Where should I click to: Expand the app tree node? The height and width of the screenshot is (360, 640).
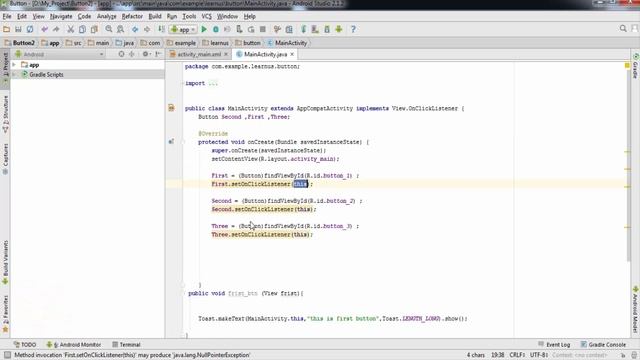(x=14, y=65)
